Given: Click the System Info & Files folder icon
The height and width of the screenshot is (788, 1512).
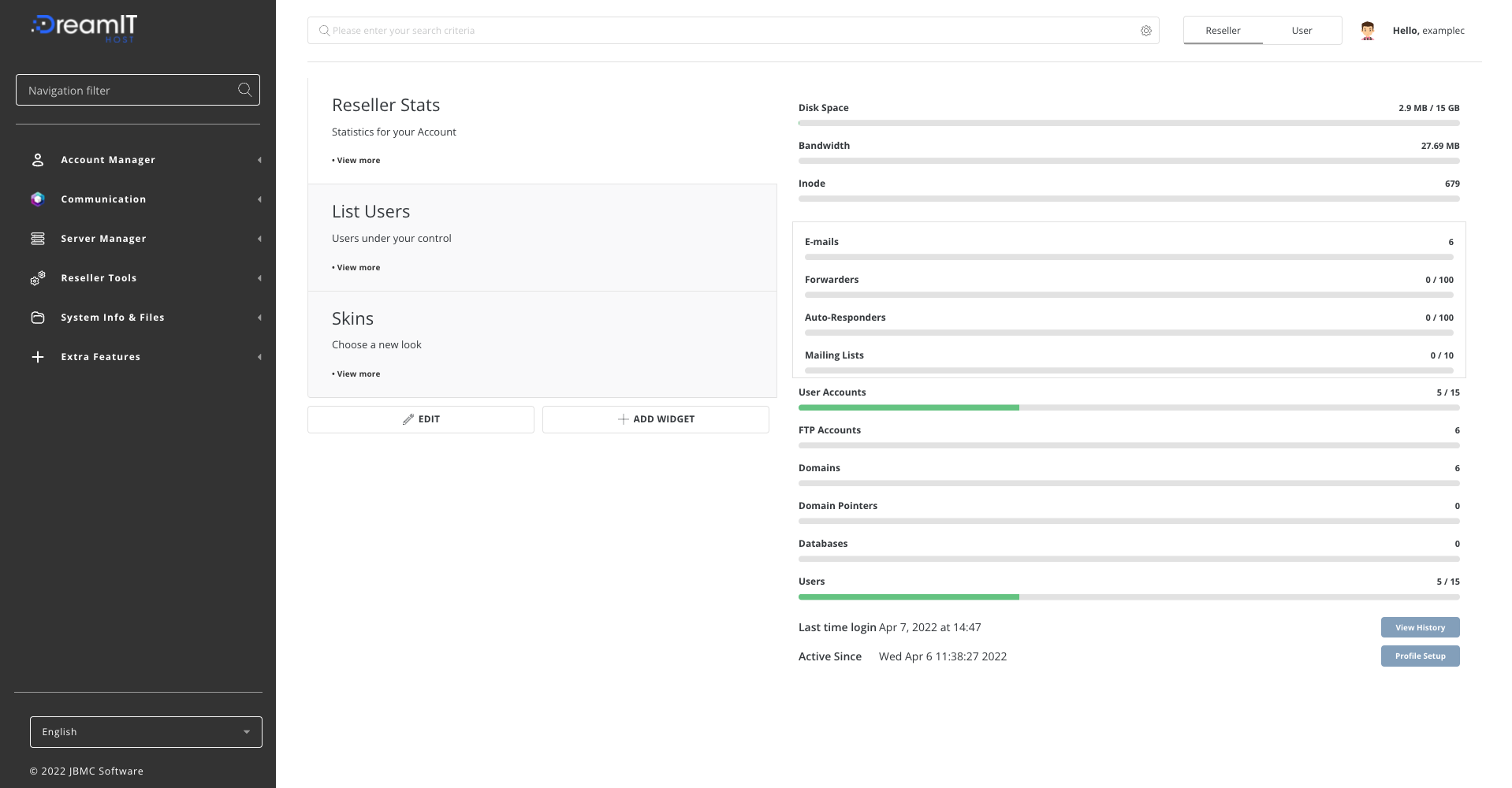Looking at the screenshot, I should pos(37,317).
